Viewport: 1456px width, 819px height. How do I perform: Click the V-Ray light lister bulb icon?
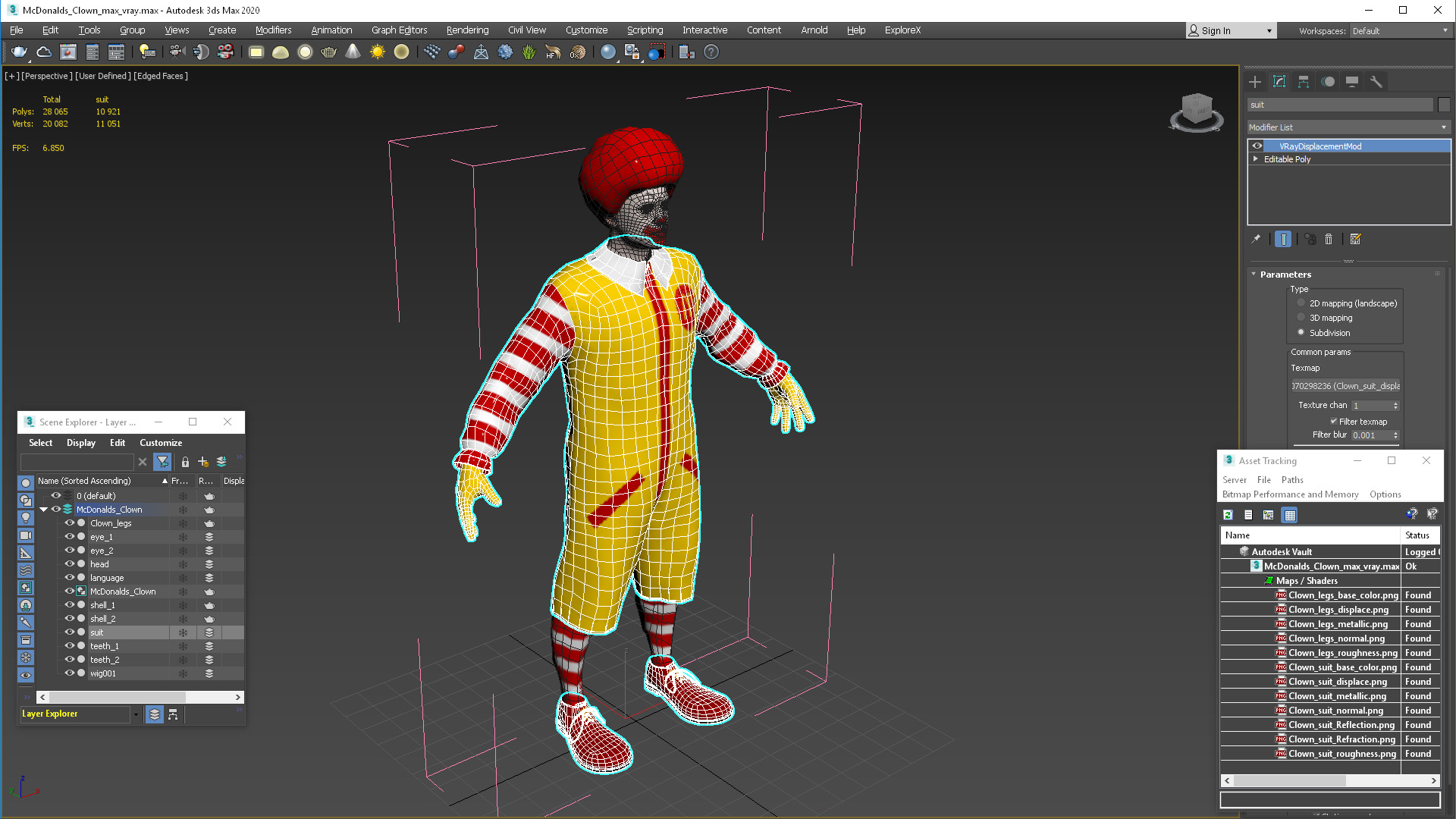click(147, 52)
